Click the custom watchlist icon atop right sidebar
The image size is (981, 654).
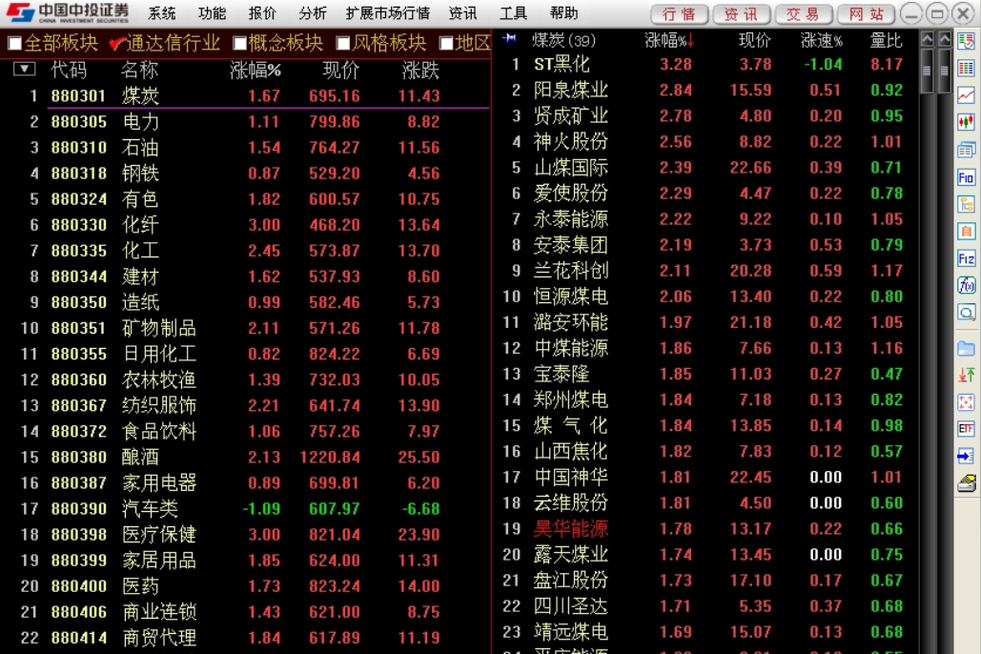[x=966, y=42]
